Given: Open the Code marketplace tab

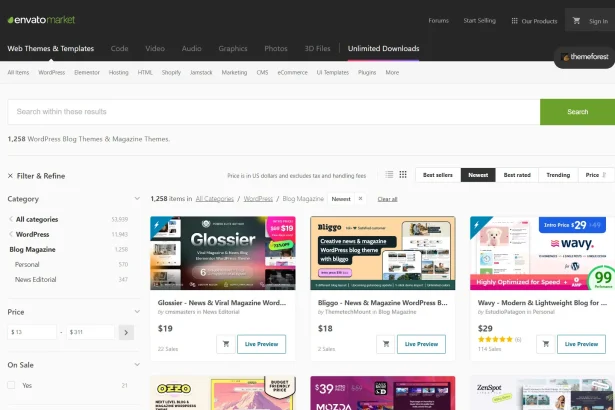Looking at the screenshot, I should pos(119,49).
